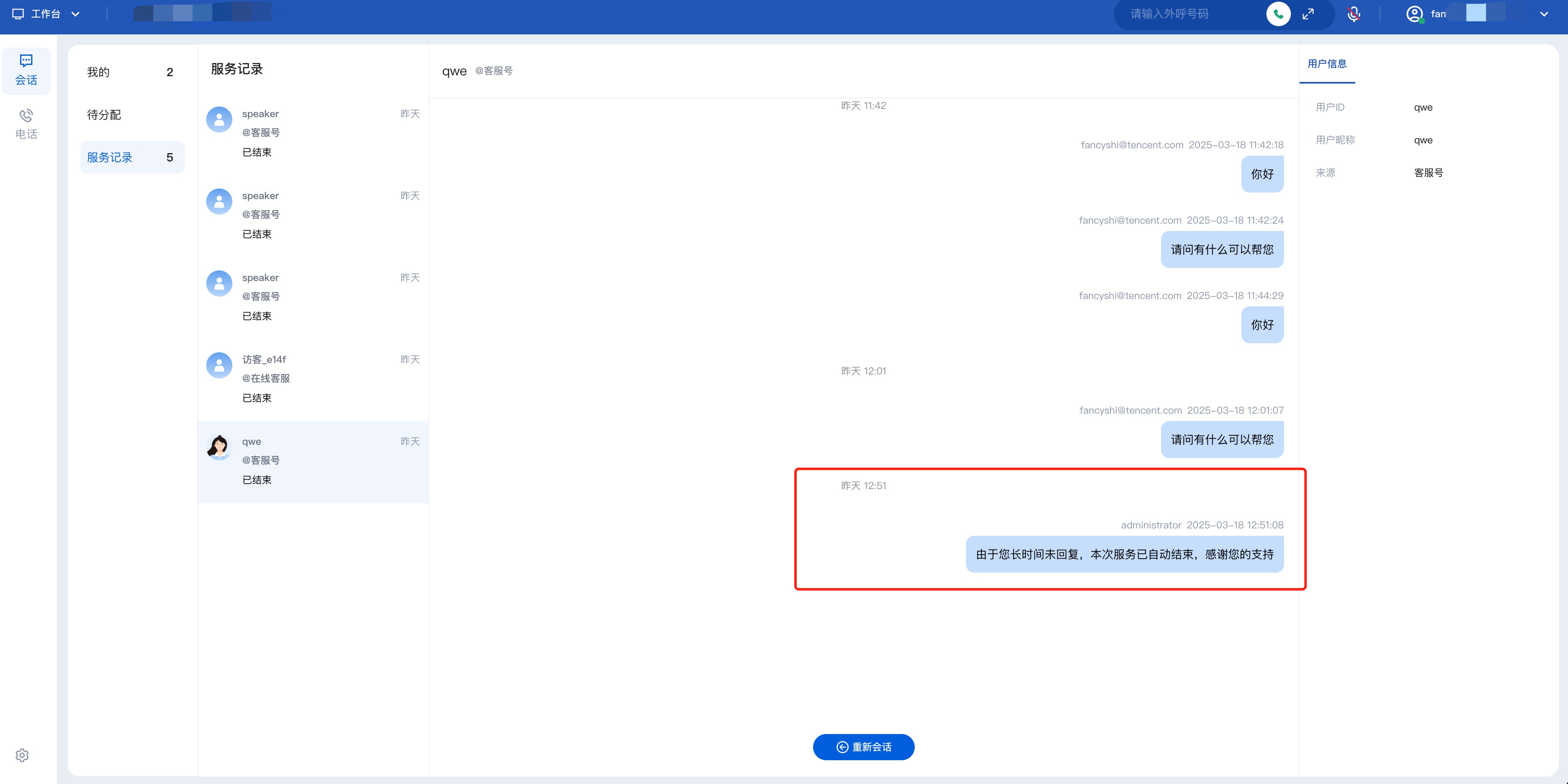Viewport: 1568px width, 784px height.
Task: Open the settings gear in sidebar
Action: [23, 755]
